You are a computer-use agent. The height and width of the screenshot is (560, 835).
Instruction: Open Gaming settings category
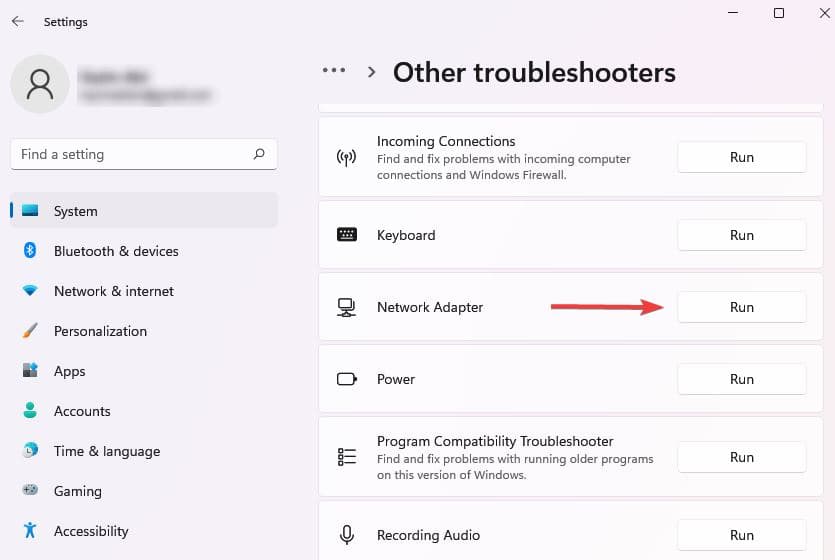(x=144, y=491)
